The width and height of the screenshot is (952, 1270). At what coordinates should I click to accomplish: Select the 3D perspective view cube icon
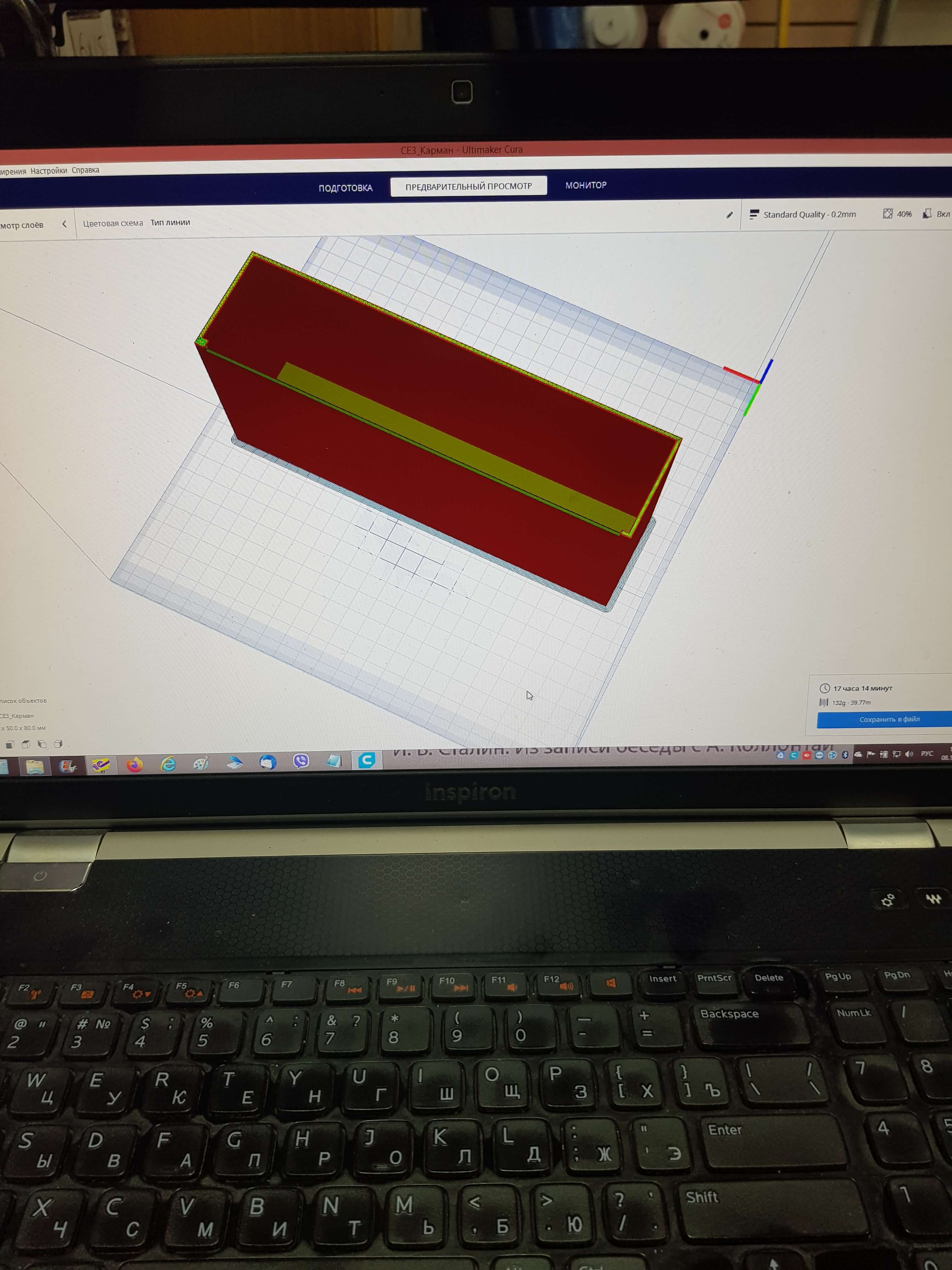[x=10, y=745]
